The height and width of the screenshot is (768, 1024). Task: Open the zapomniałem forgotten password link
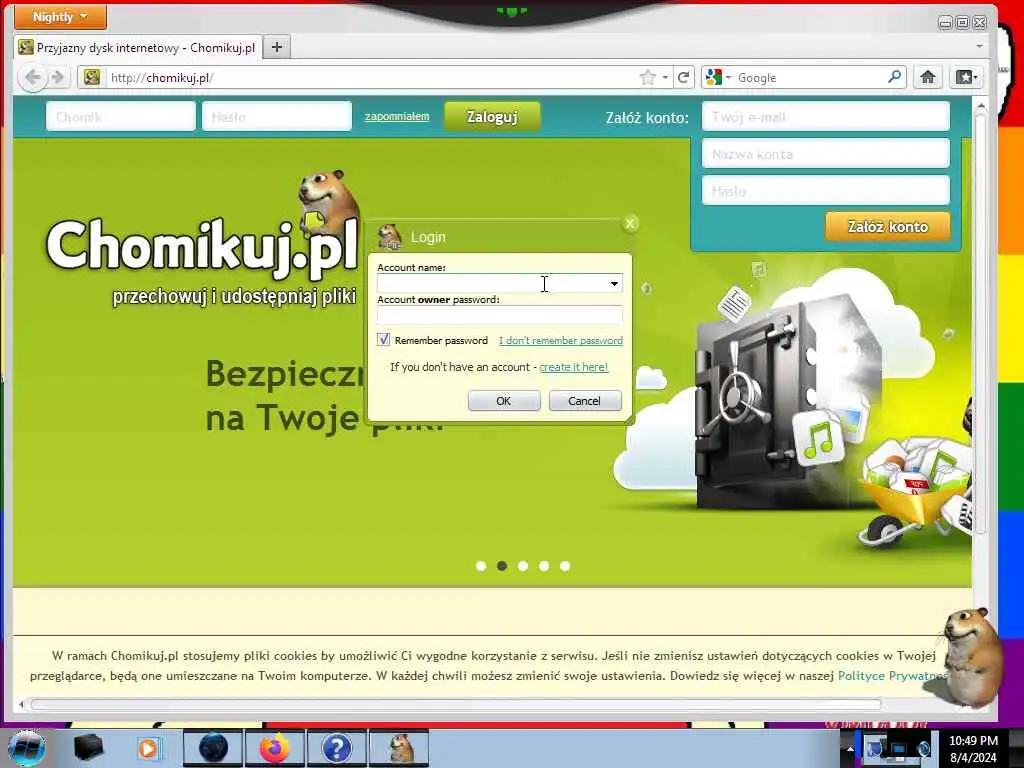pos(397,116)
